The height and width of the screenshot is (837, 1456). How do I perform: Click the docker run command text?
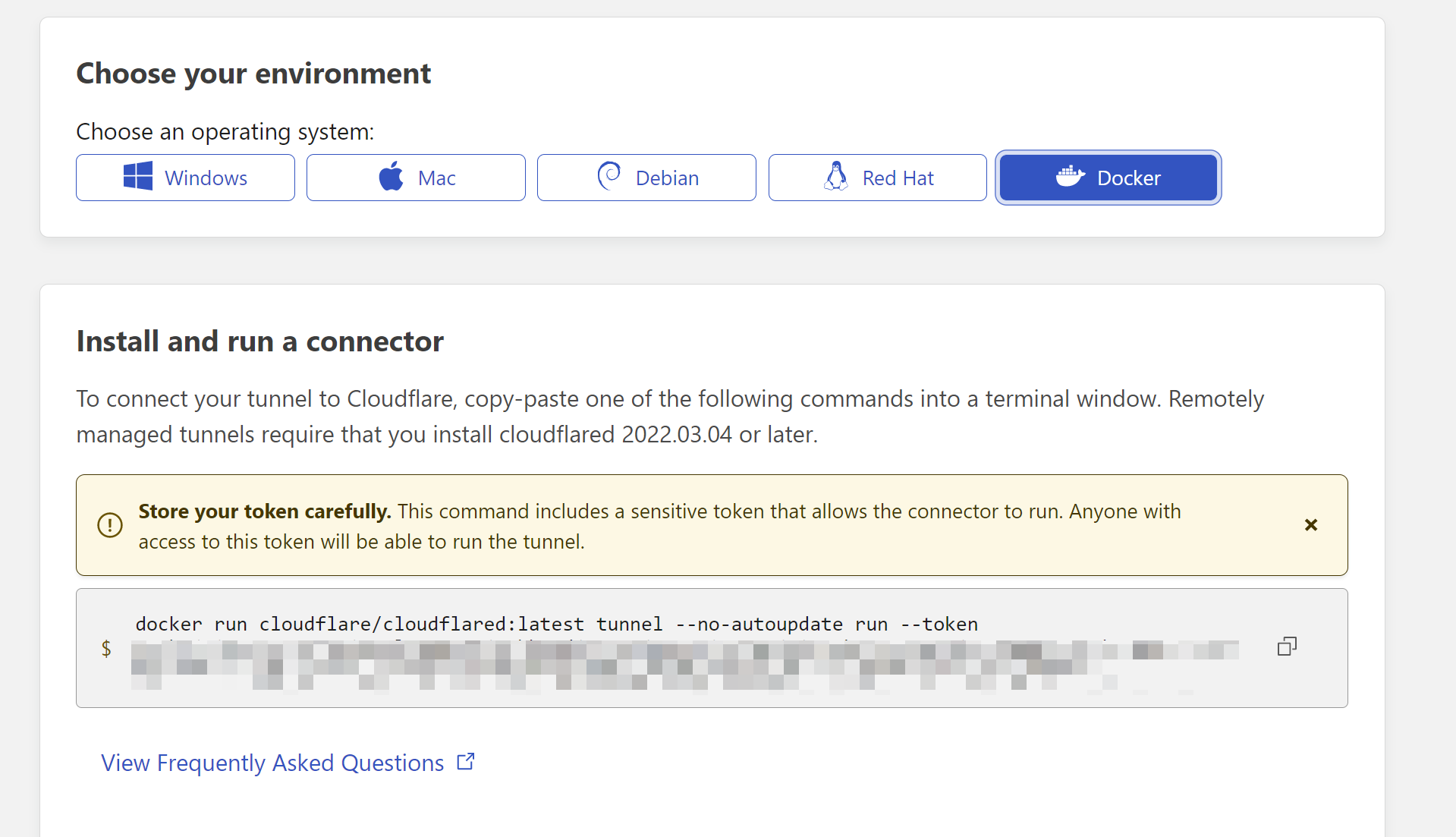(x=556, y=625)
